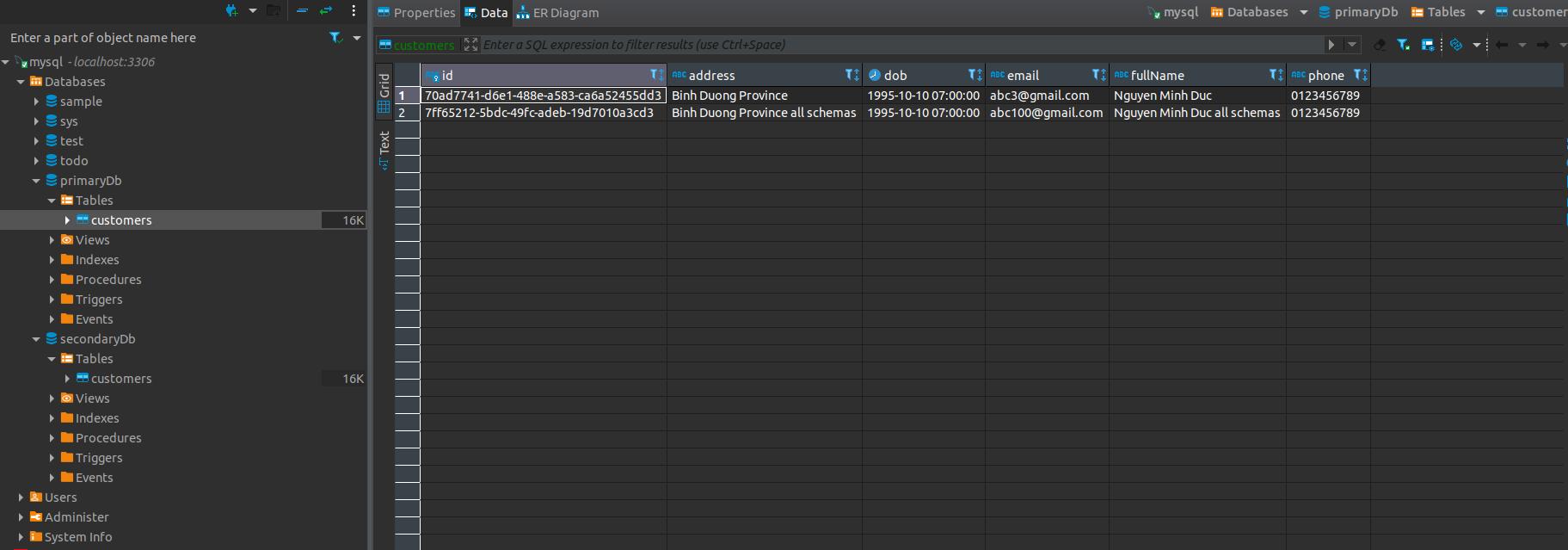Click the New Database Connection plug icon
Screen dimensions: 1568x550
231,11
